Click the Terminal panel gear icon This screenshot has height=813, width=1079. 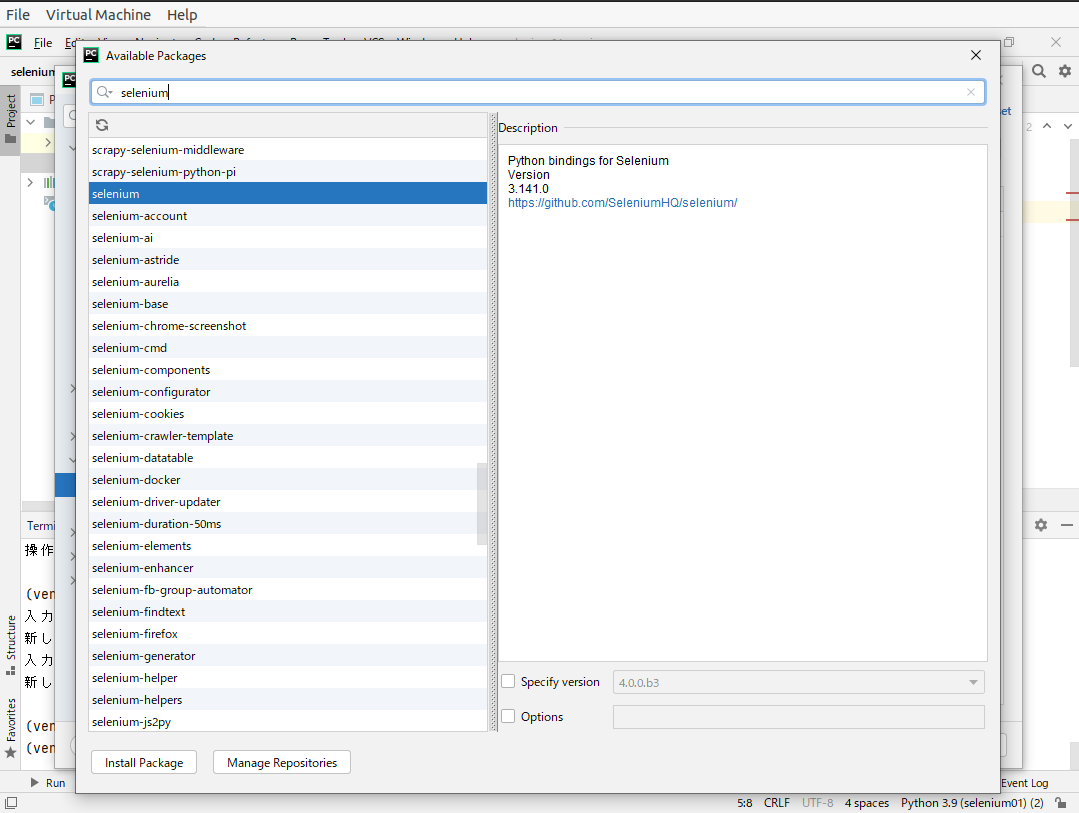point(1041,525)
